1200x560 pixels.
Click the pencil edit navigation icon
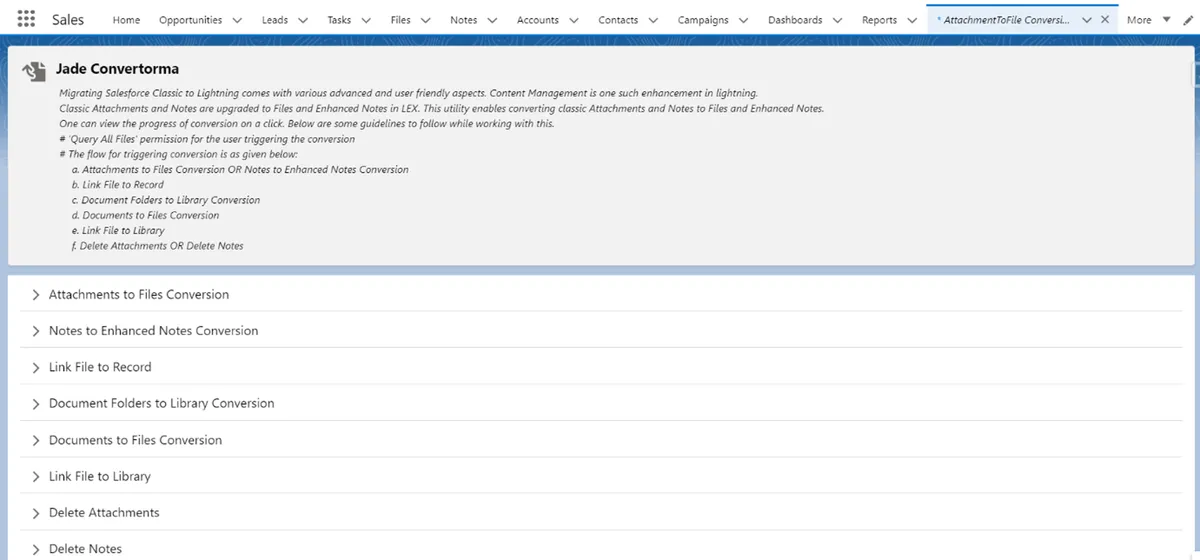tap(1186, 20)
